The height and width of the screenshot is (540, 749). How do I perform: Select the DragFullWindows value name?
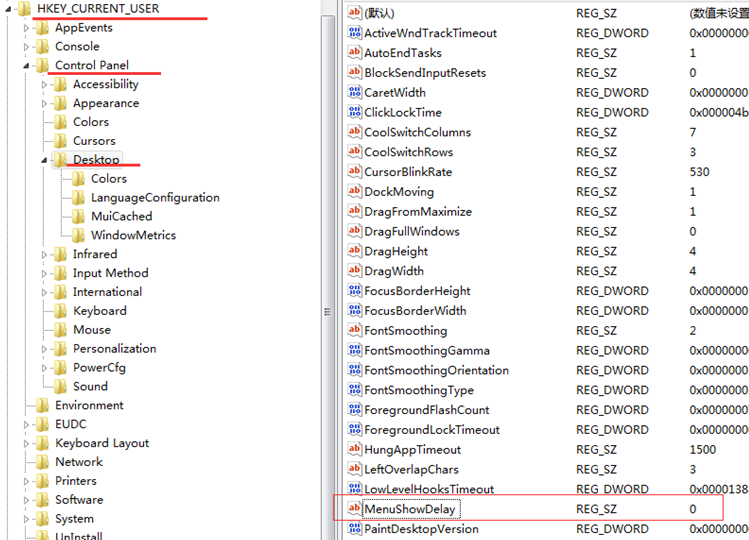click(x=412, y=232)
